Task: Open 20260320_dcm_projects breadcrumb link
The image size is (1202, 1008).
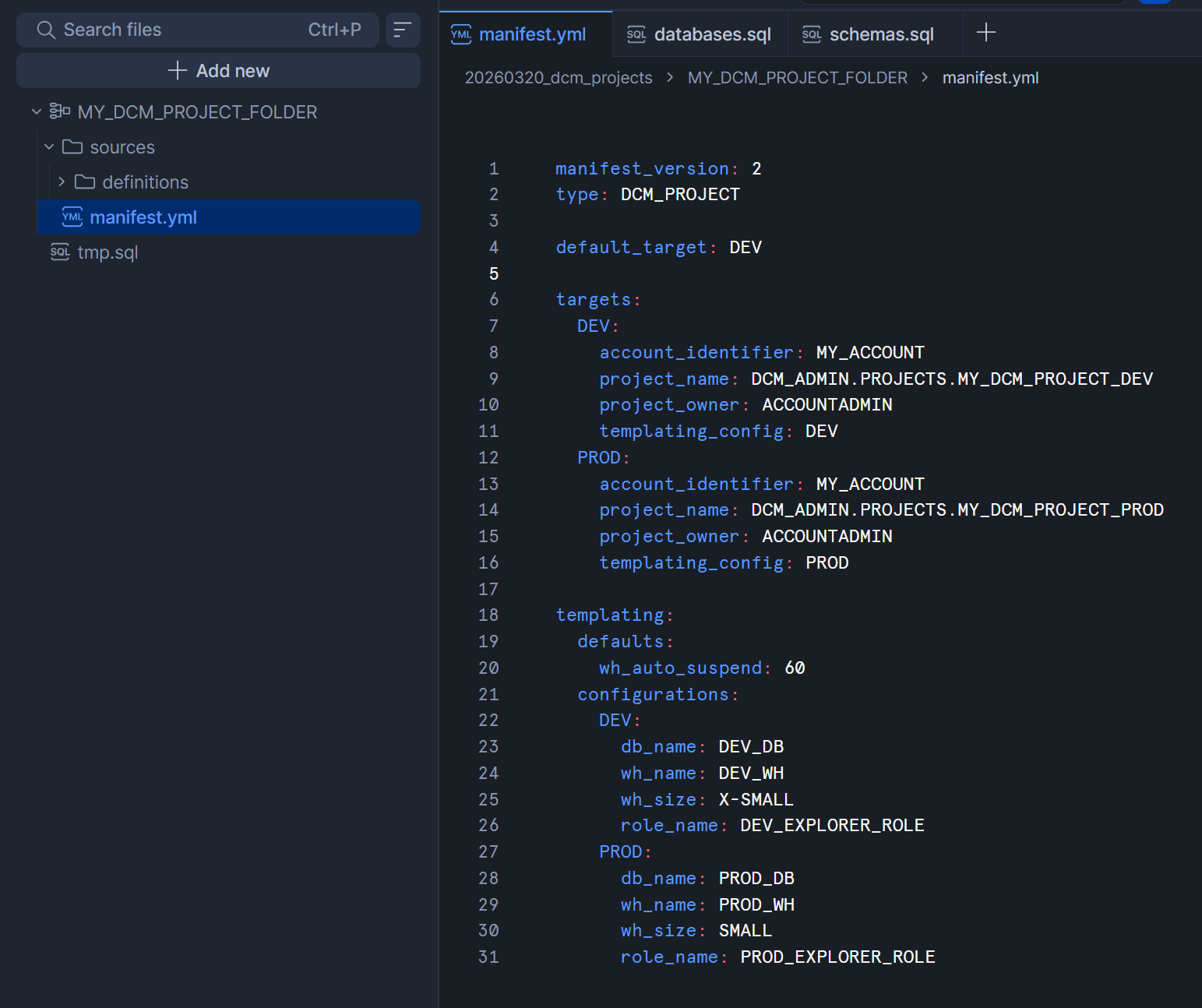Action: [559, 78]
